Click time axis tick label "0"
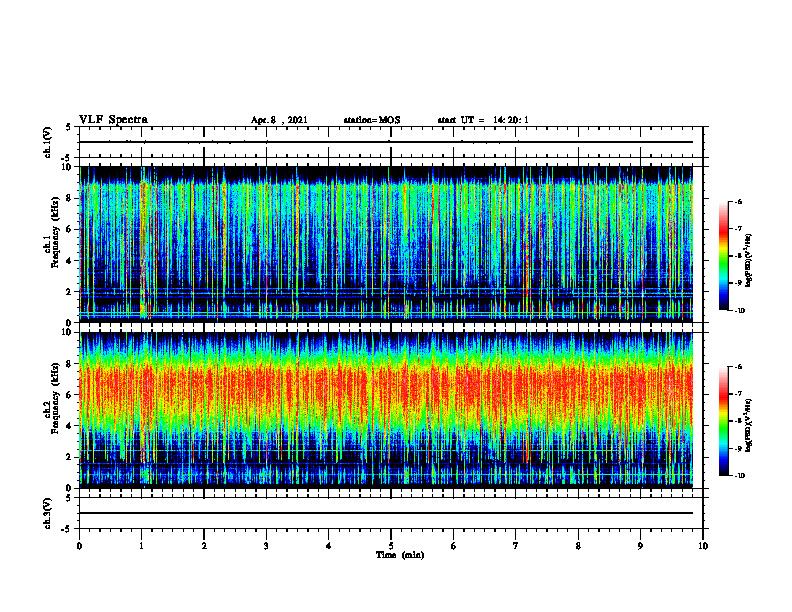The height and width of the screenshot is (612, 792). [79, 546]
